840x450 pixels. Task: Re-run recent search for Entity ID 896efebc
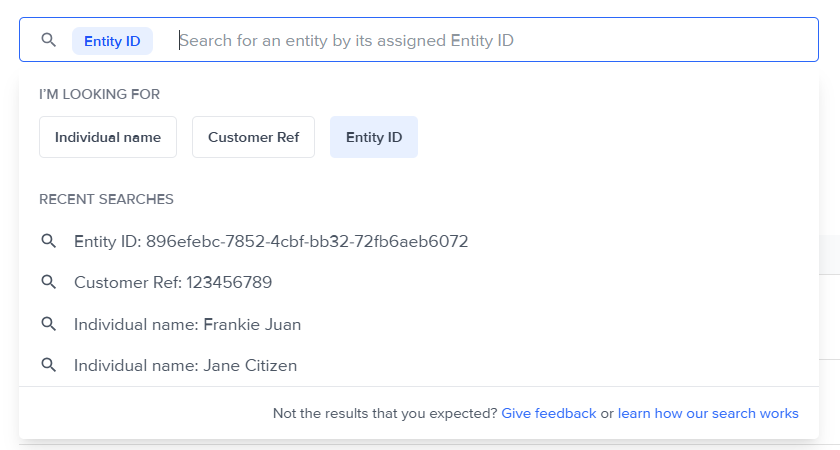point(271,241)
